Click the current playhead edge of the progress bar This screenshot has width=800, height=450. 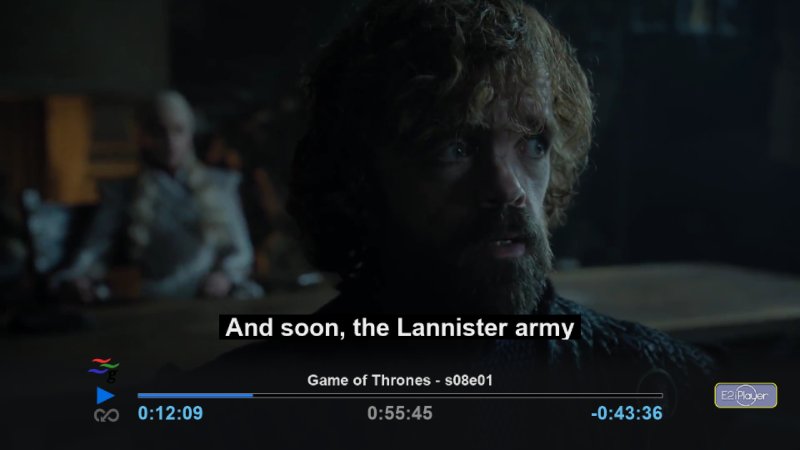click(x=252, y=395)
